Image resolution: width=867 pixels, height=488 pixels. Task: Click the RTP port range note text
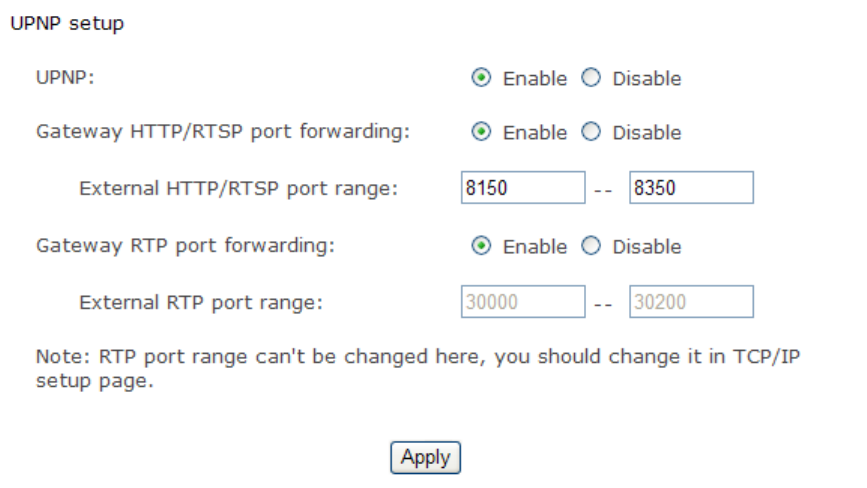(418, 368)
